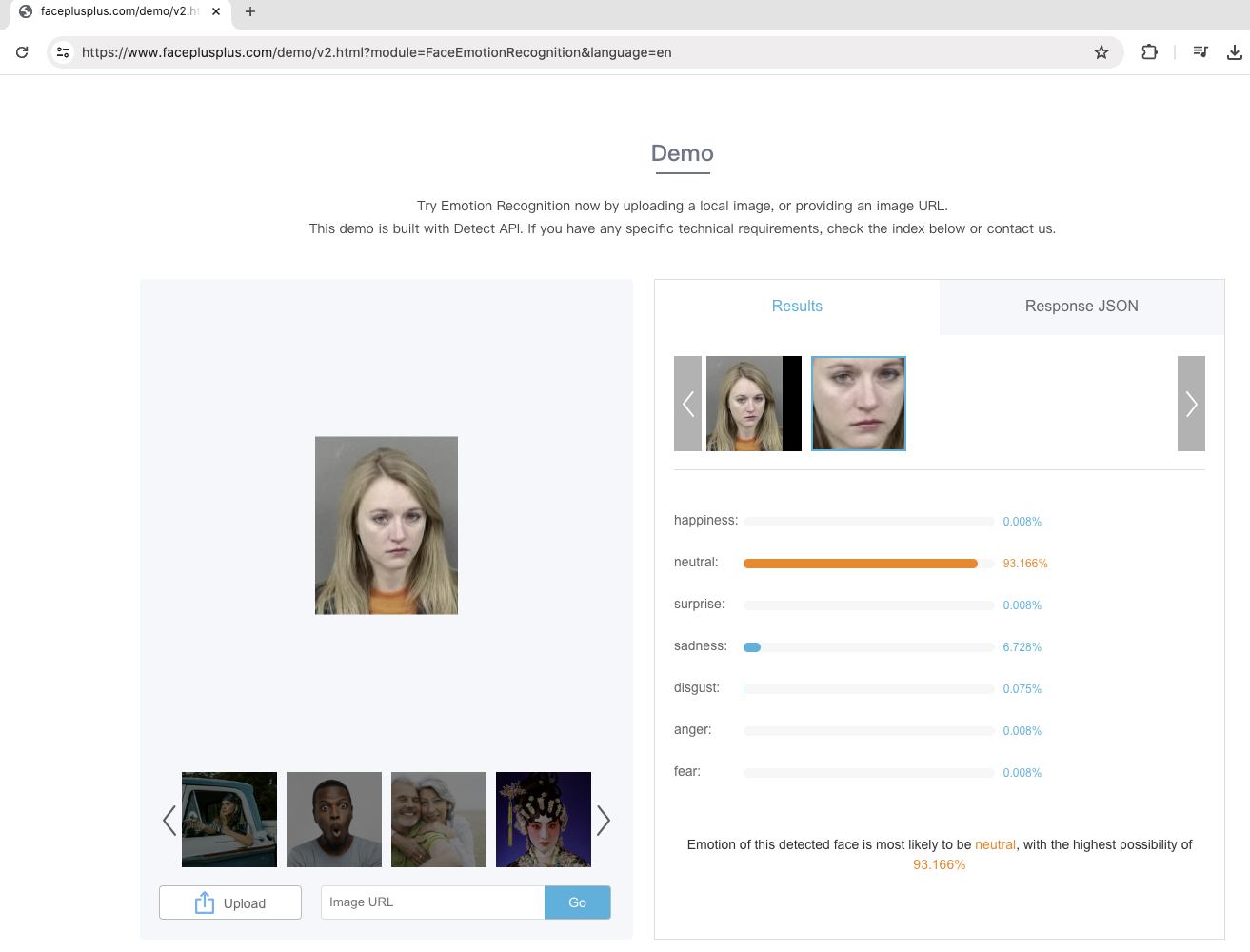Screen dimensions: 1250x952
Task: Click the orange 'neutral' word in summary
Action: pyautogui.click(x=995, y=844)
